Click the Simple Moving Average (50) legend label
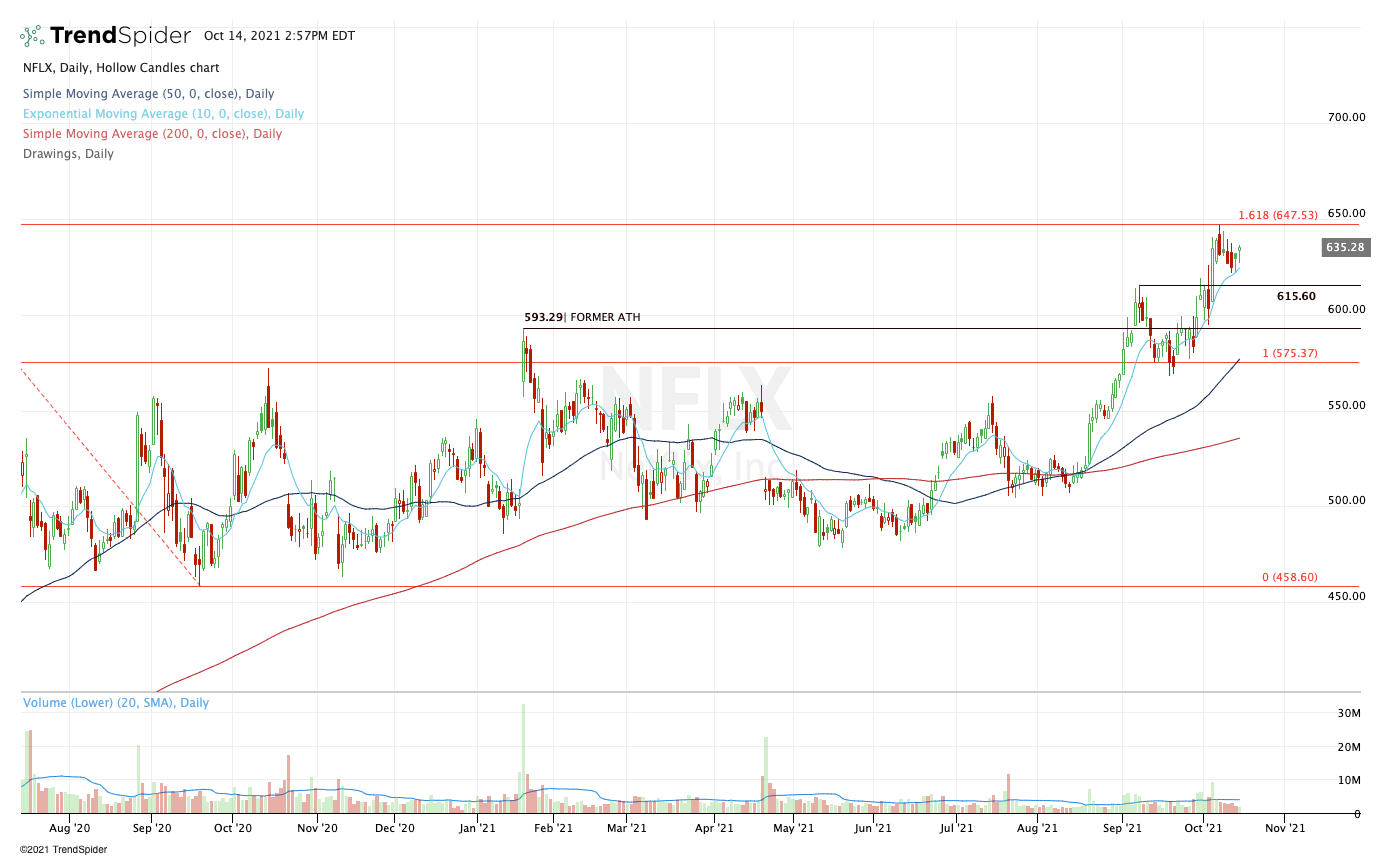 pos(149,94)
